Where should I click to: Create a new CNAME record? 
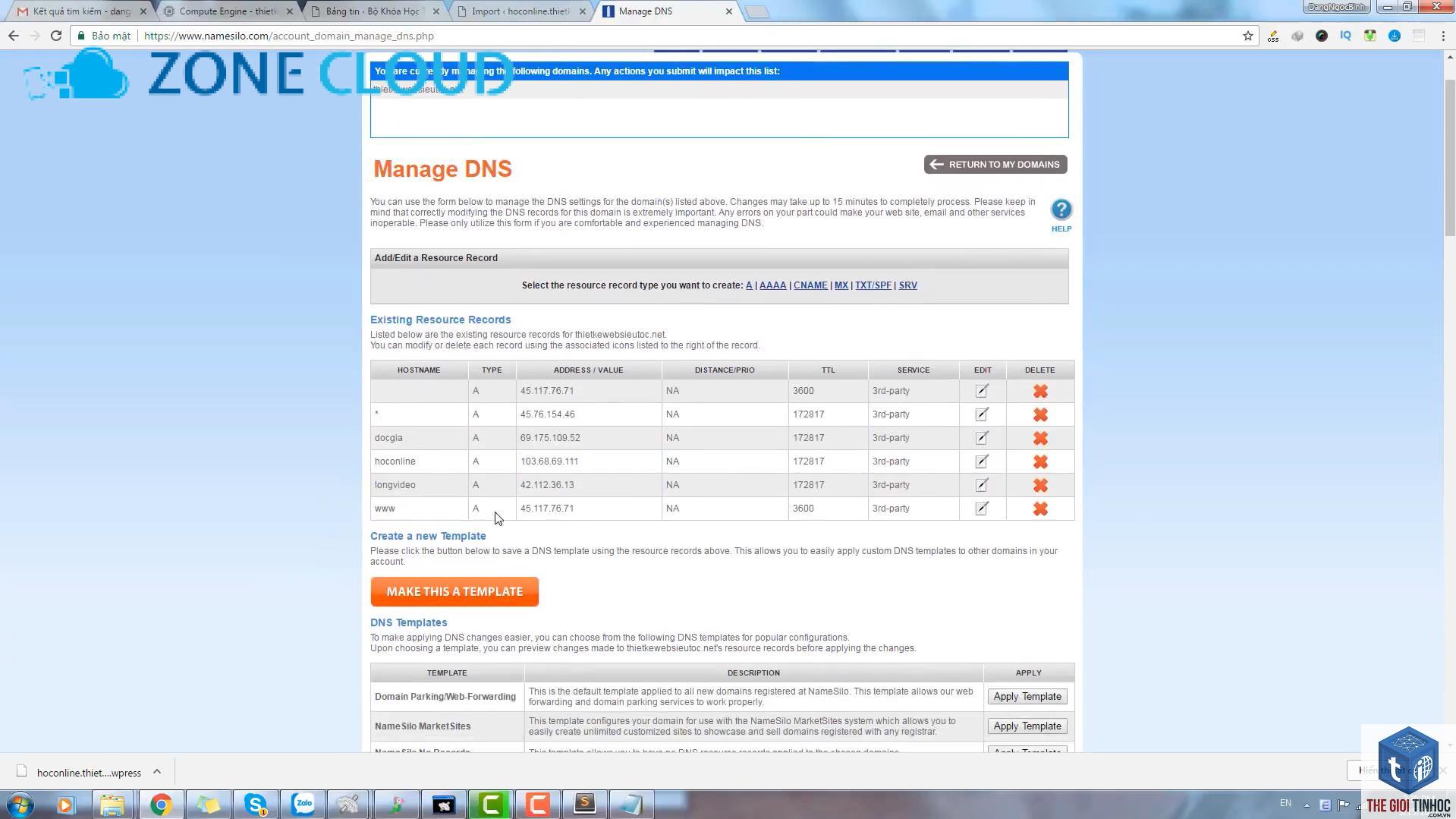tap(810, 285)
